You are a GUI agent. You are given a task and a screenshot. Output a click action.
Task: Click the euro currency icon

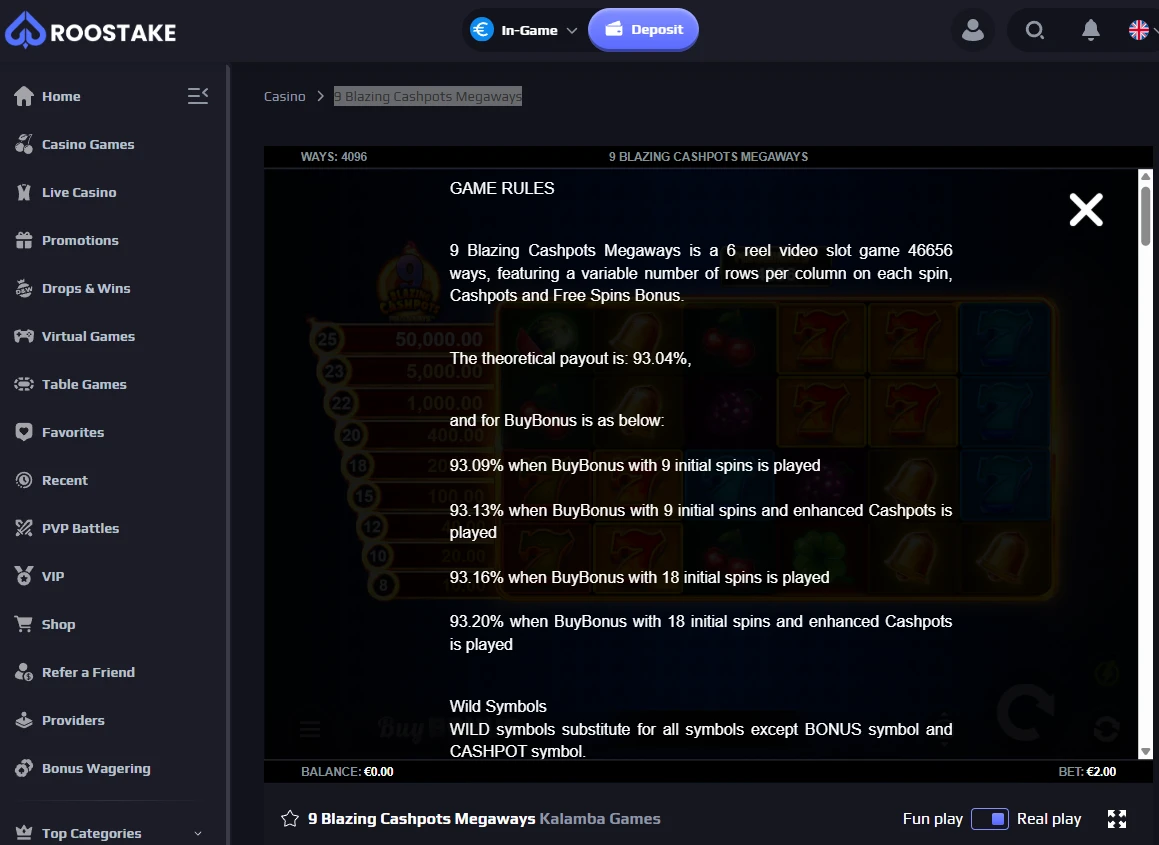[x=482, y=30]
